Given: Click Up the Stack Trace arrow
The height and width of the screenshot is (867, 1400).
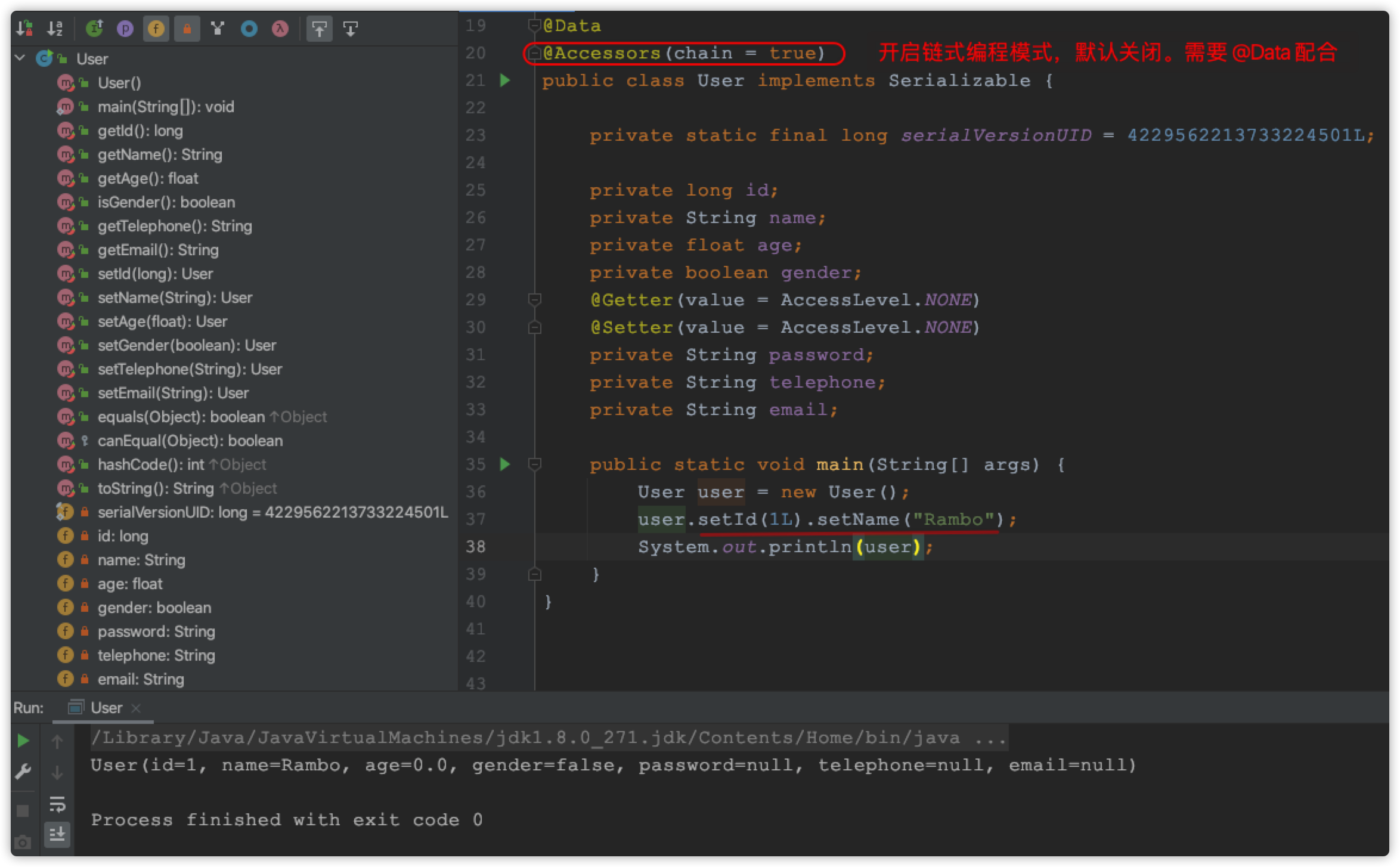Looking at the screenshot, I should point(57,741).
